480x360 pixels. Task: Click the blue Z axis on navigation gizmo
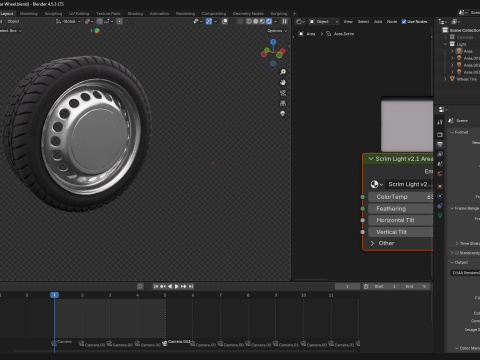(273, 42)
